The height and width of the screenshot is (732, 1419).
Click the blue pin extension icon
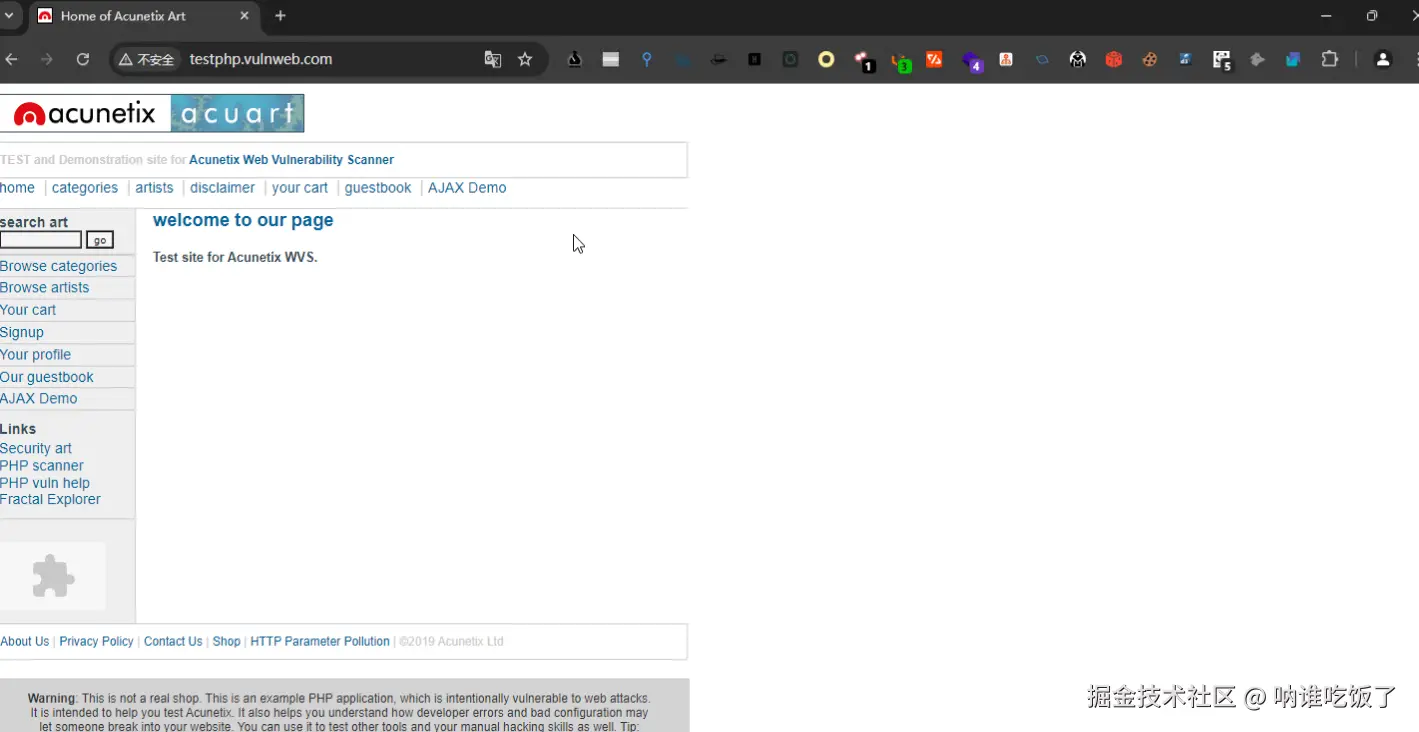[647, 59]
